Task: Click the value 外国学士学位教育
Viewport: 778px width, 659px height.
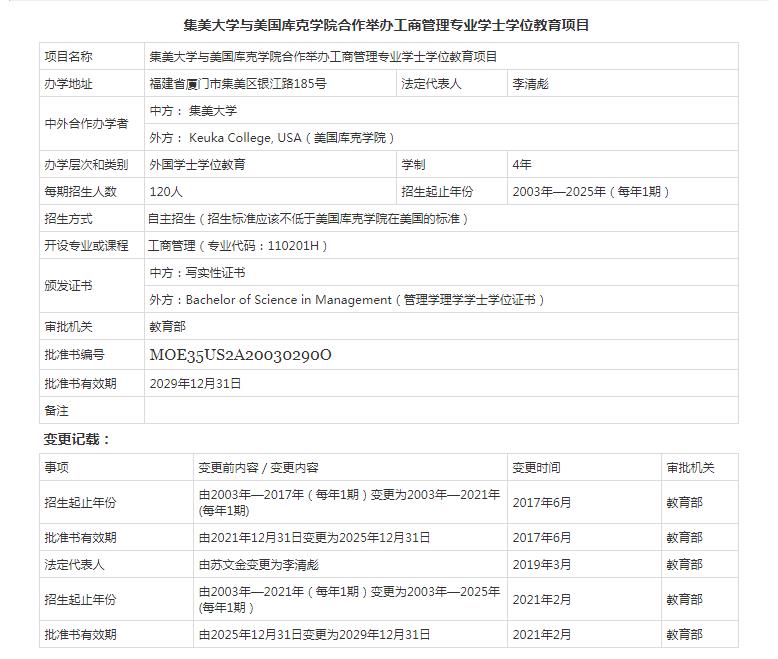Action: (197, 164)
